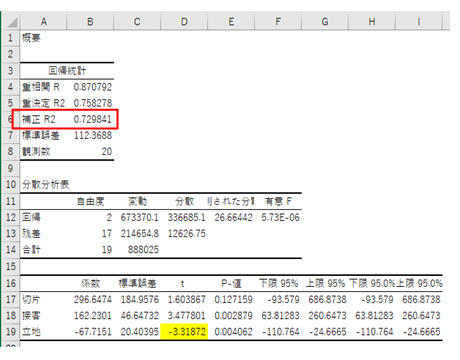Click the 上限 95% column heading
460x360 pixels.
(325, 283)
